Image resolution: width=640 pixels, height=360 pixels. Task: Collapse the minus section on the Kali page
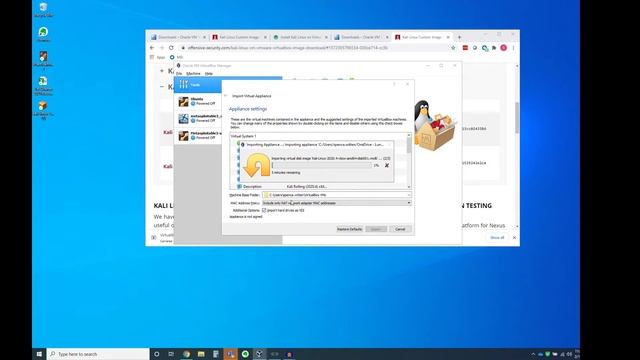(x=162, y=87)
